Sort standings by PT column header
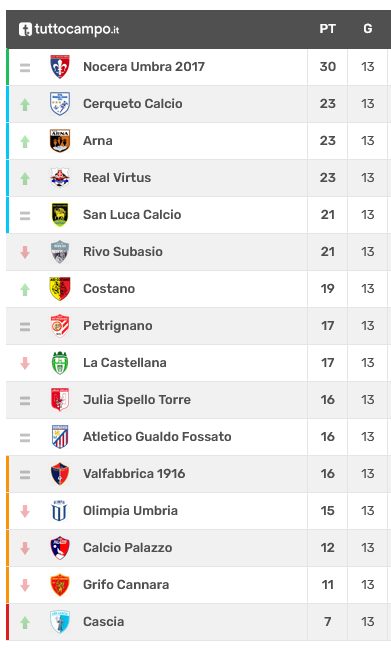Image resolution: width=391 pixels, height=650 pixels. (327, 29)
